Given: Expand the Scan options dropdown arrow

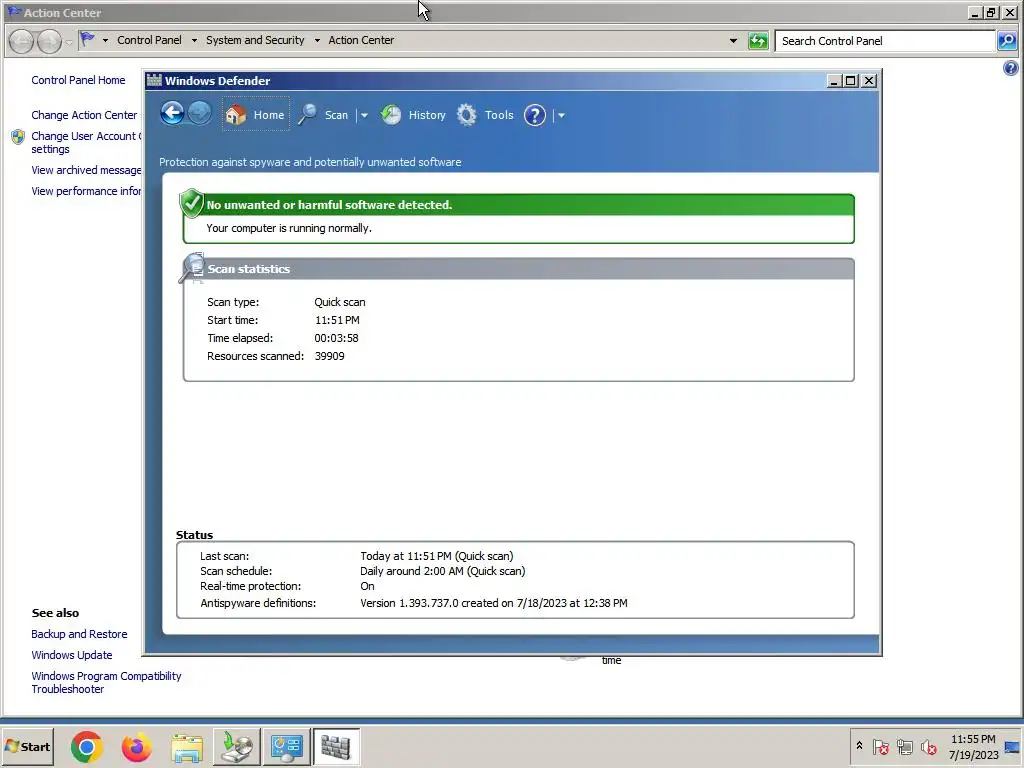Looking at the screenshot, I should click(x=364, y=116).
